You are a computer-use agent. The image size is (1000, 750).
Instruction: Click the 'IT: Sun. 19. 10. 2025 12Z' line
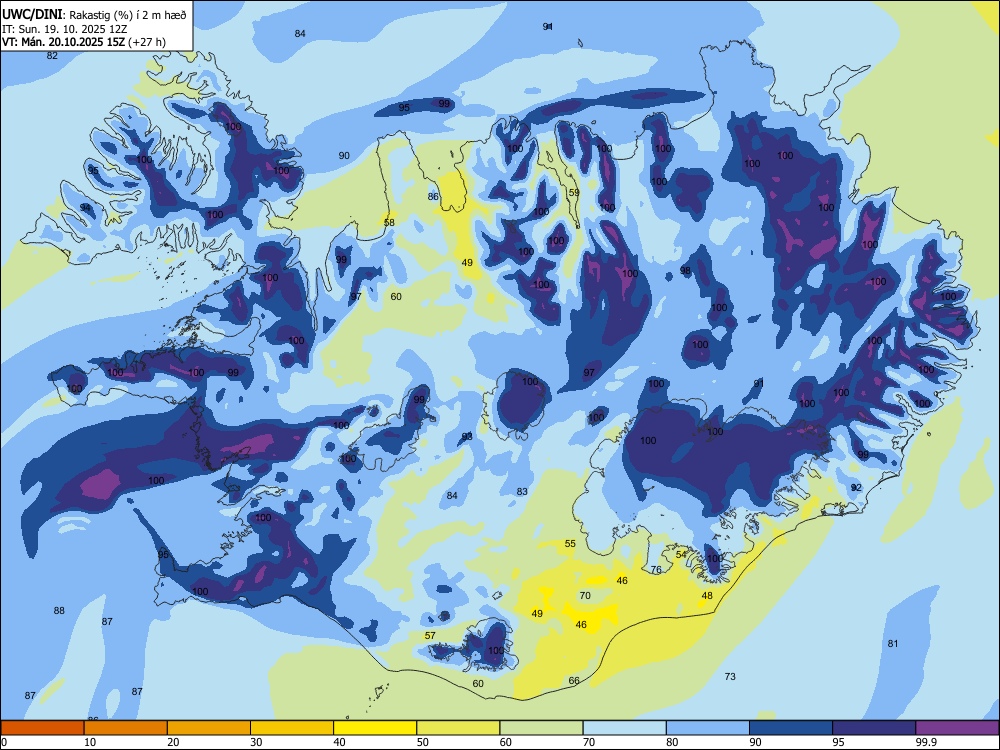(62, 29)
